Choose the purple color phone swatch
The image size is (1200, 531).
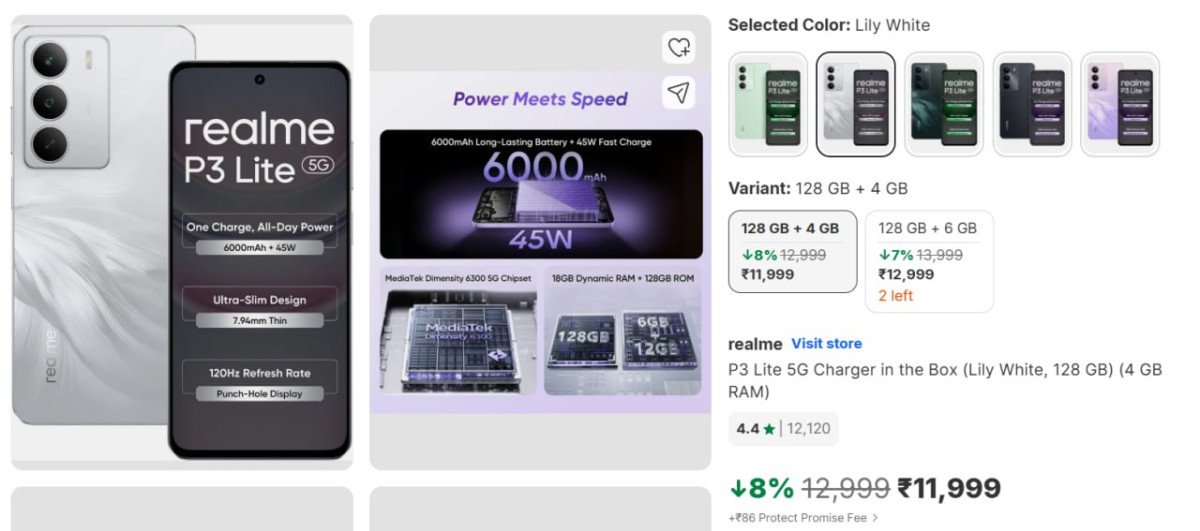(x=1119, y=104)
